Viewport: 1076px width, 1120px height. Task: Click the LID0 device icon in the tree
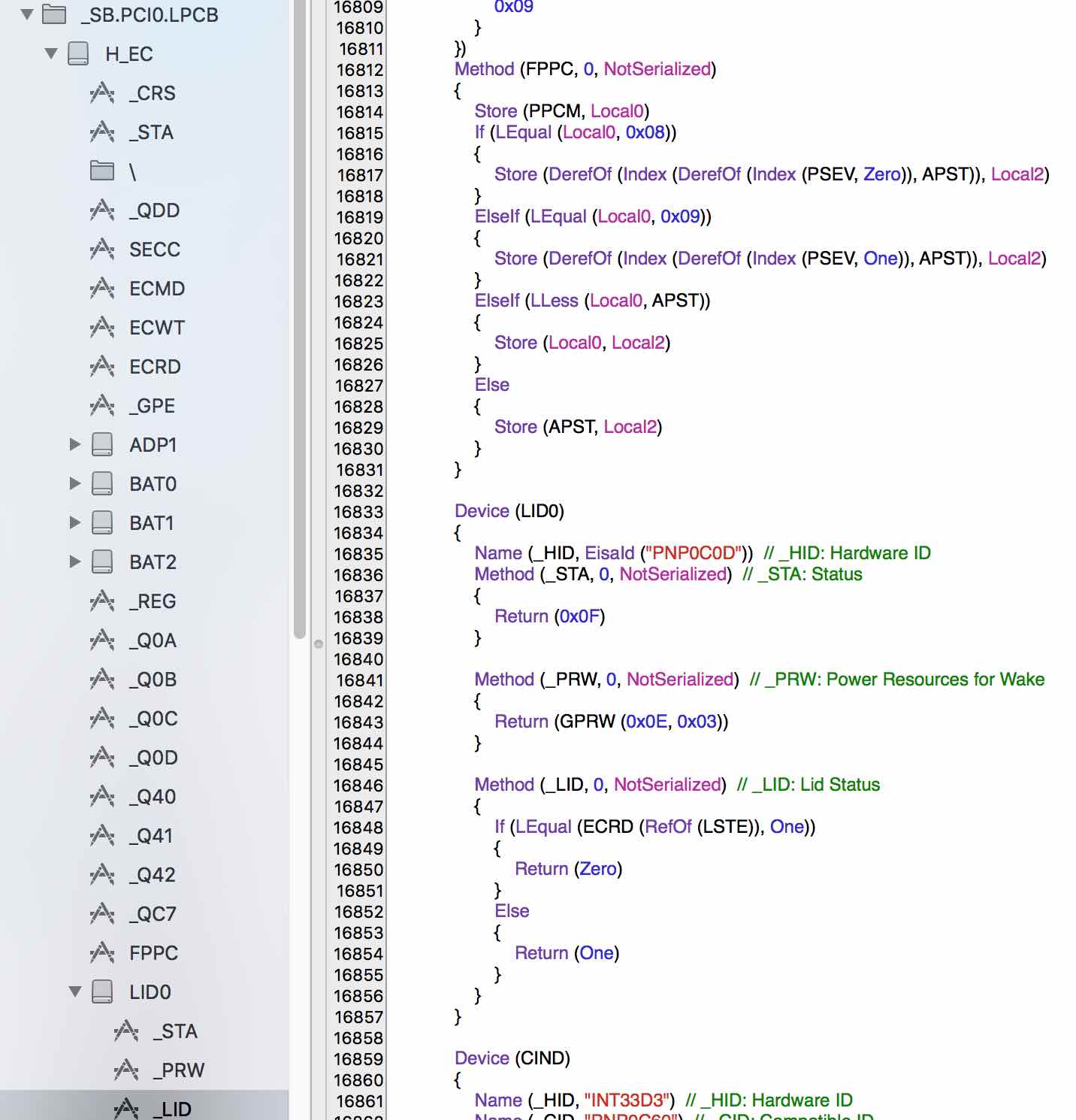(x=102, y=991)
